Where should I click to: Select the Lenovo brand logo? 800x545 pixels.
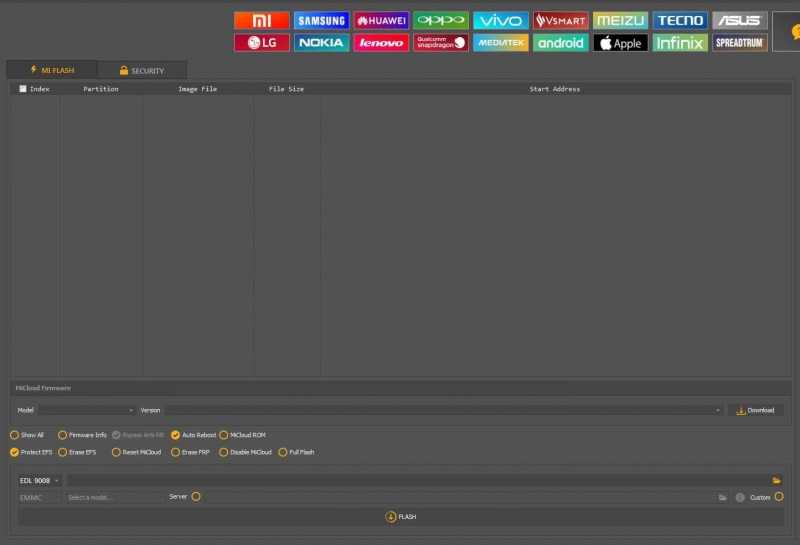tap(381, 43)
